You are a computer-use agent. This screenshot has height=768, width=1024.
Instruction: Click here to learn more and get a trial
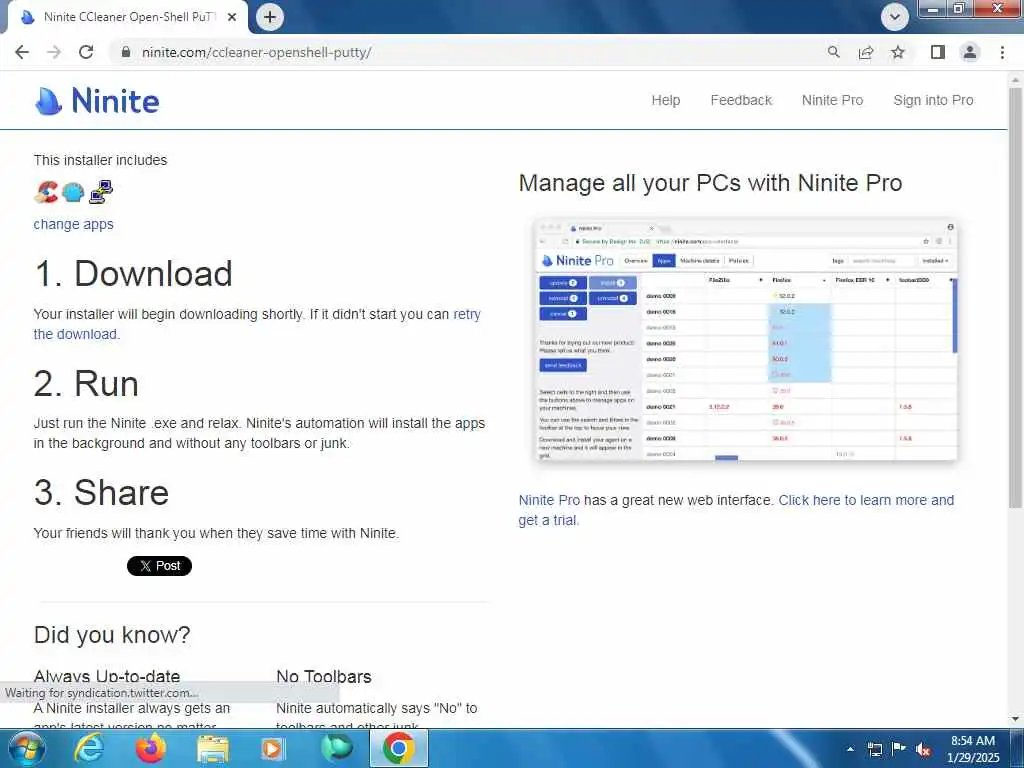tap(866, 500)
